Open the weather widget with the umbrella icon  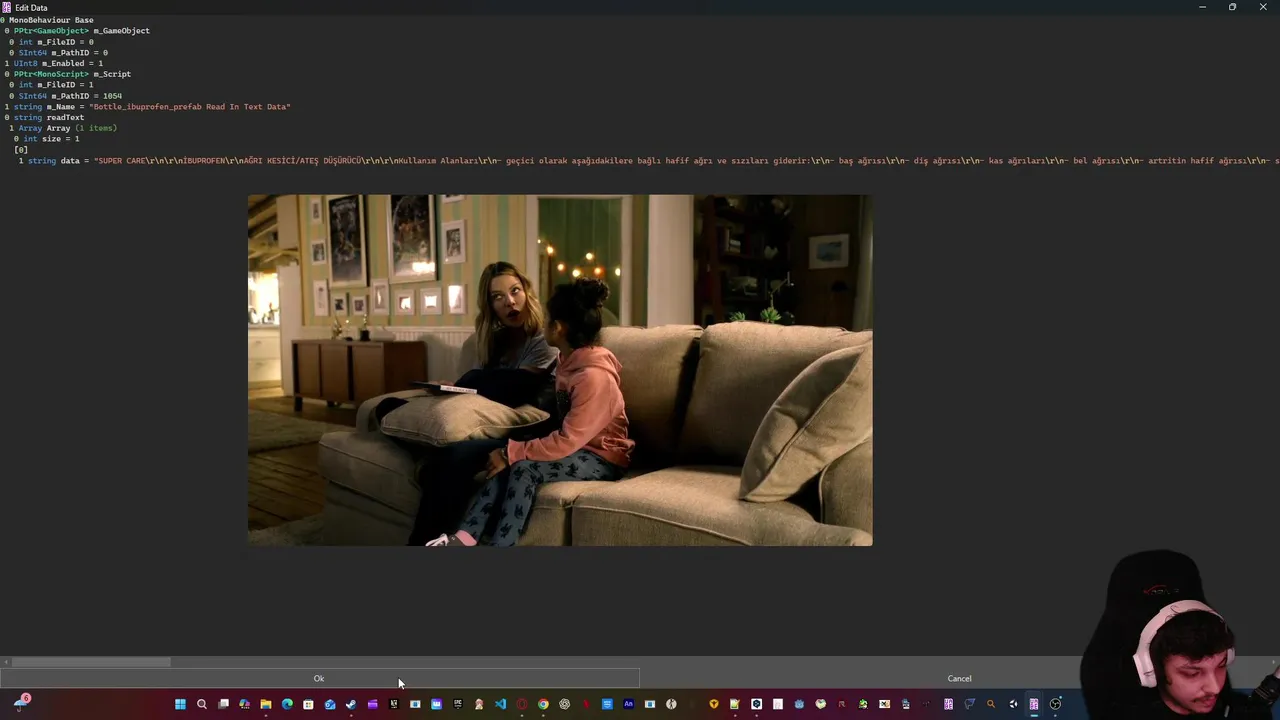tap(21, 703)
